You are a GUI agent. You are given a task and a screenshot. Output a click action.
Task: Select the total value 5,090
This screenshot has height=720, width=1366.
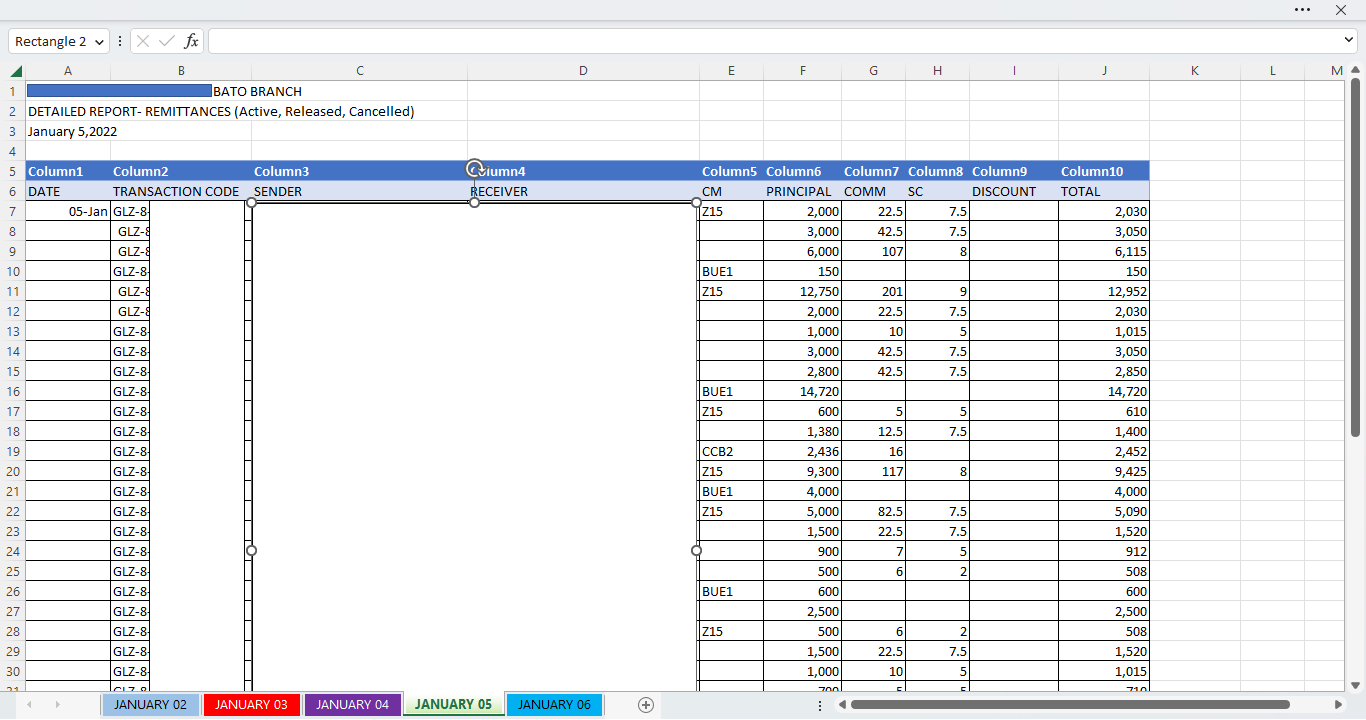coord(1104,511)
